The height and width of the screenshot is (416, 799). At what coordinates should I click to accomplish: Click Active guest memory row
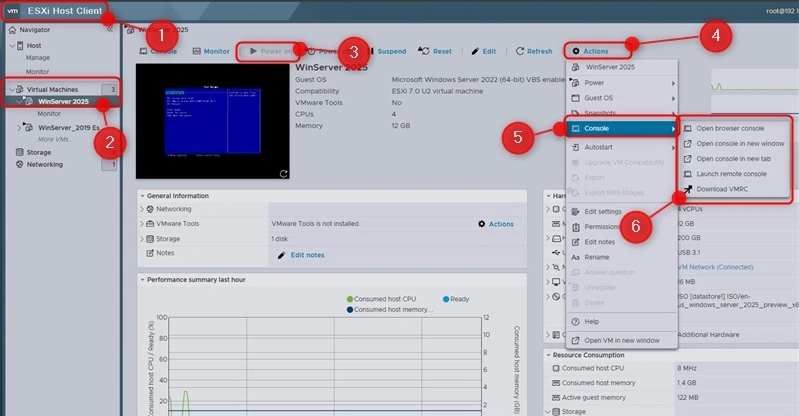pos(672,398)
